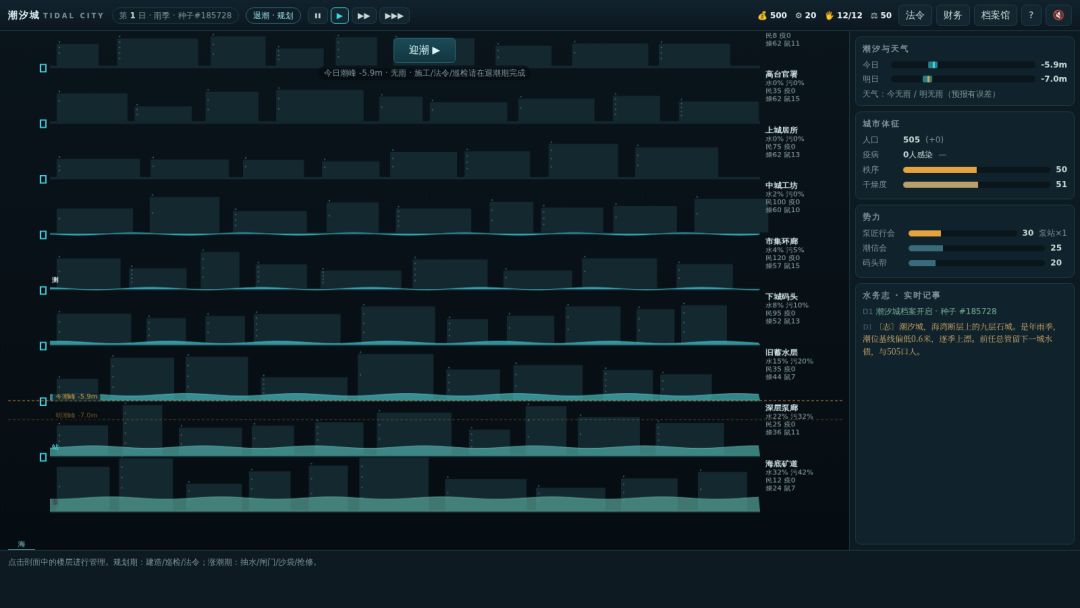Click the 明日 tide level bar
Screen dimensions: 1080x608
[x=962, y=79]
